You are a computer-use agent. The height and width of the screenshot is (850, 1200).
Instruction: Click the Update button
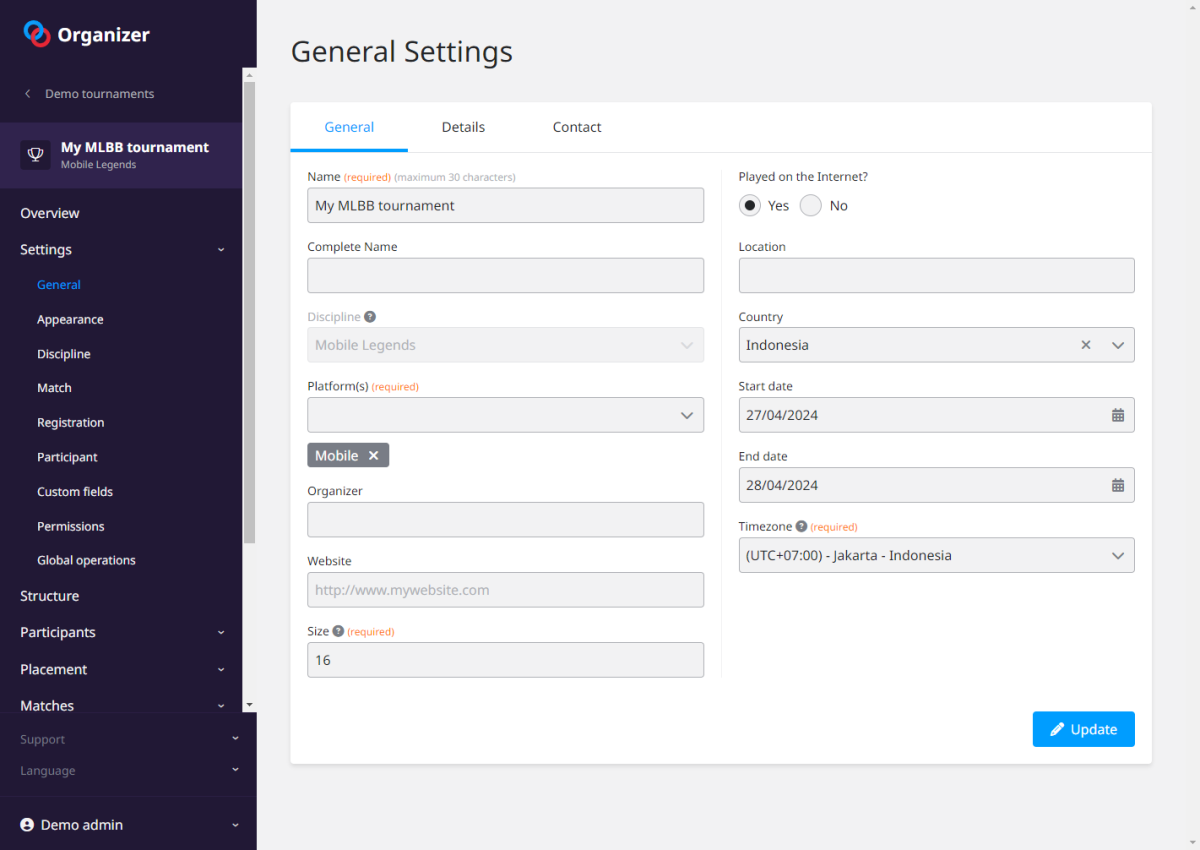point(1083,729)
